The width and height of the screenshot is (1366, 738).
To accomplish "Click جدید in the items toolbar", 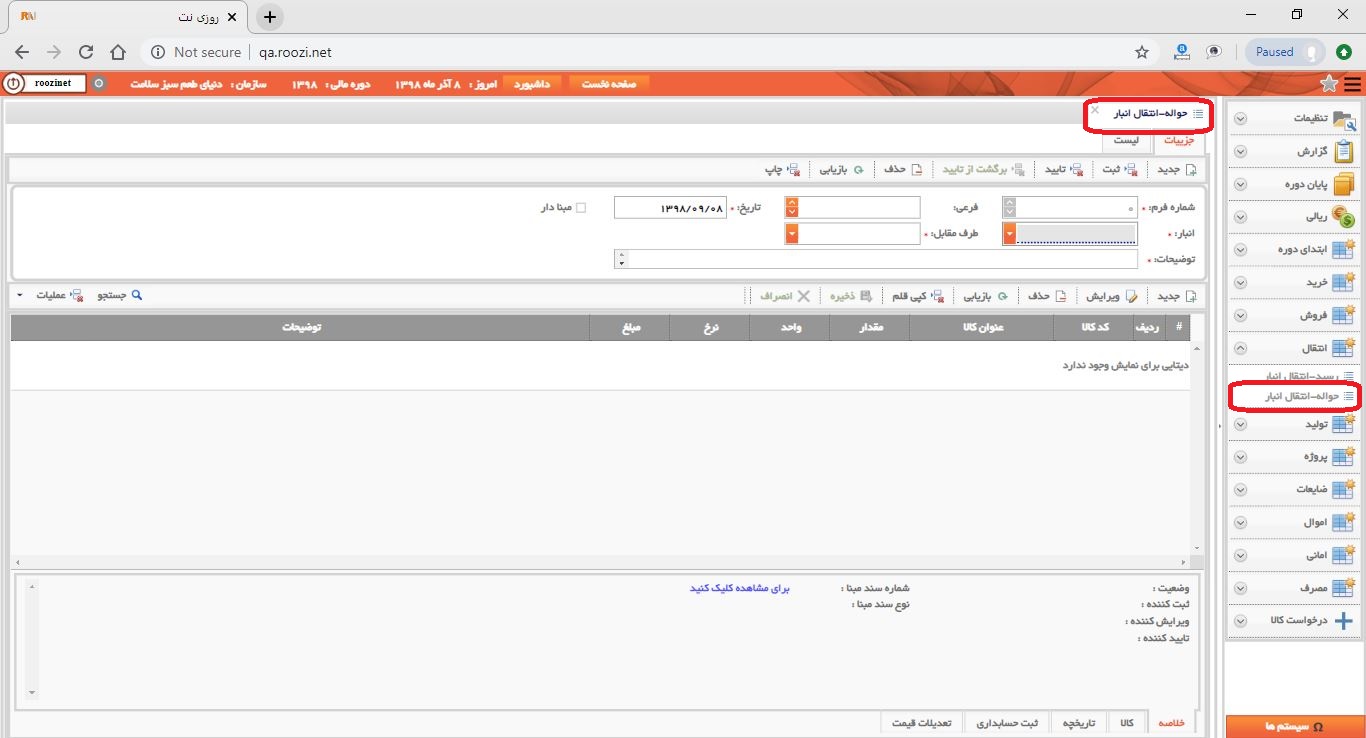I will [x=1176, y=296].
